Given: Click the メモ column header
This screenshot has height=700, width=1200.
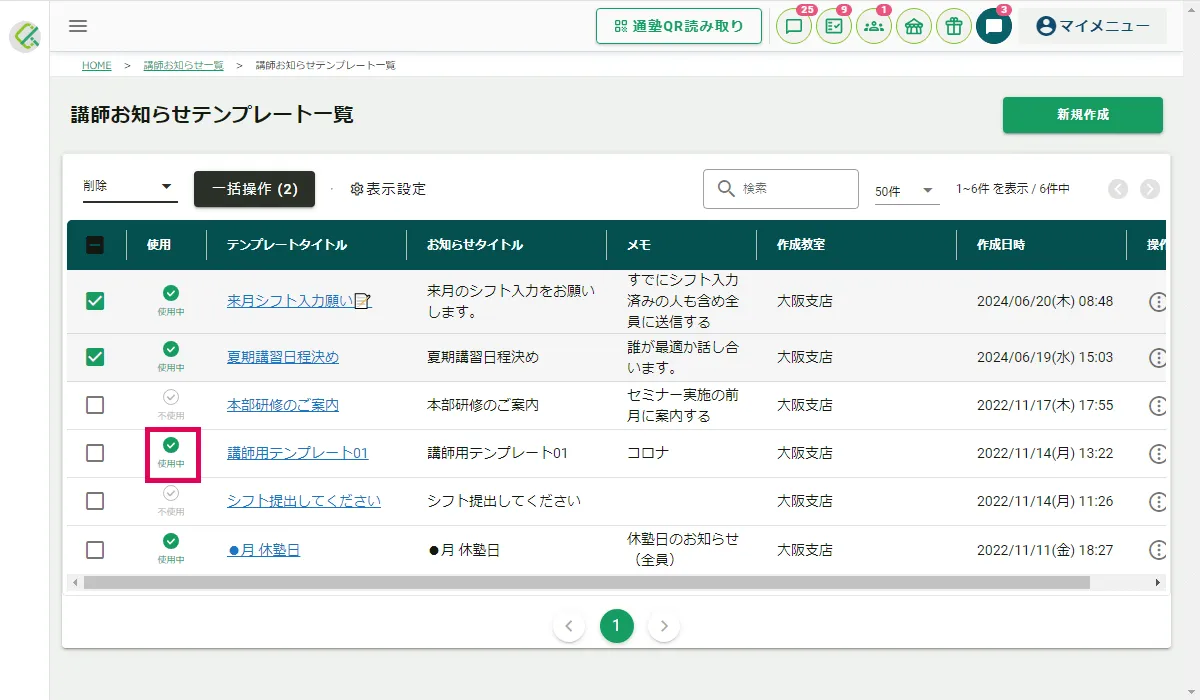Looking at the screenshot, I should [639, 245].
